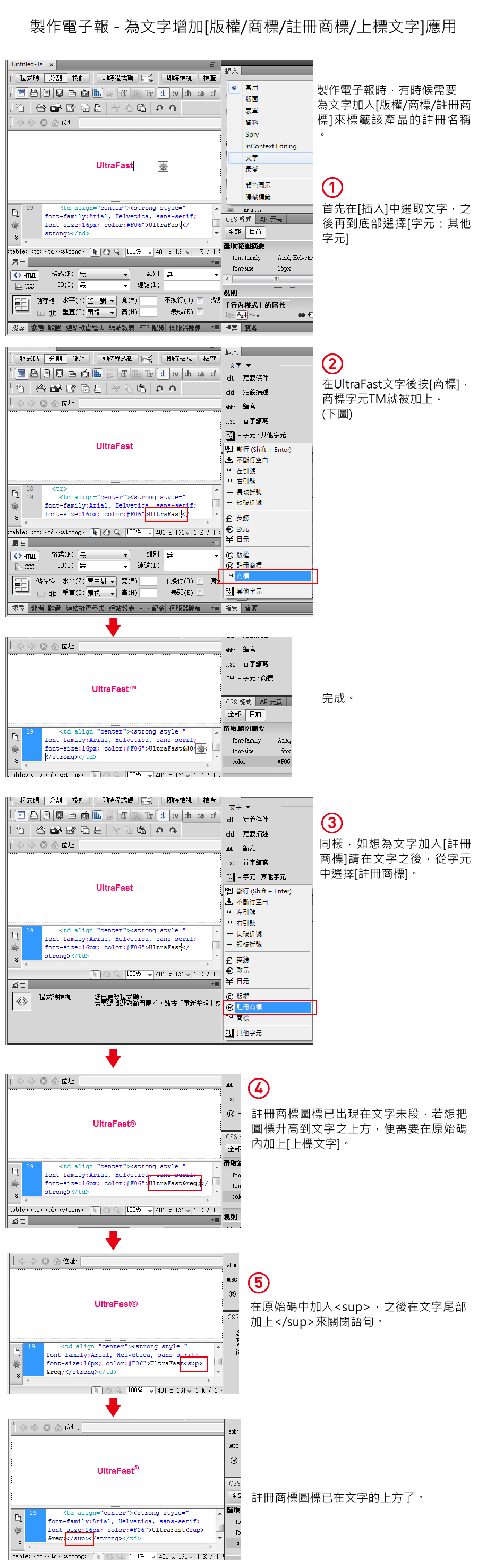The image size is (478, 1568).
Task: Choose InContext Editing in the 插入 menu
Action: pyautogui.click(x=271, y=146)
